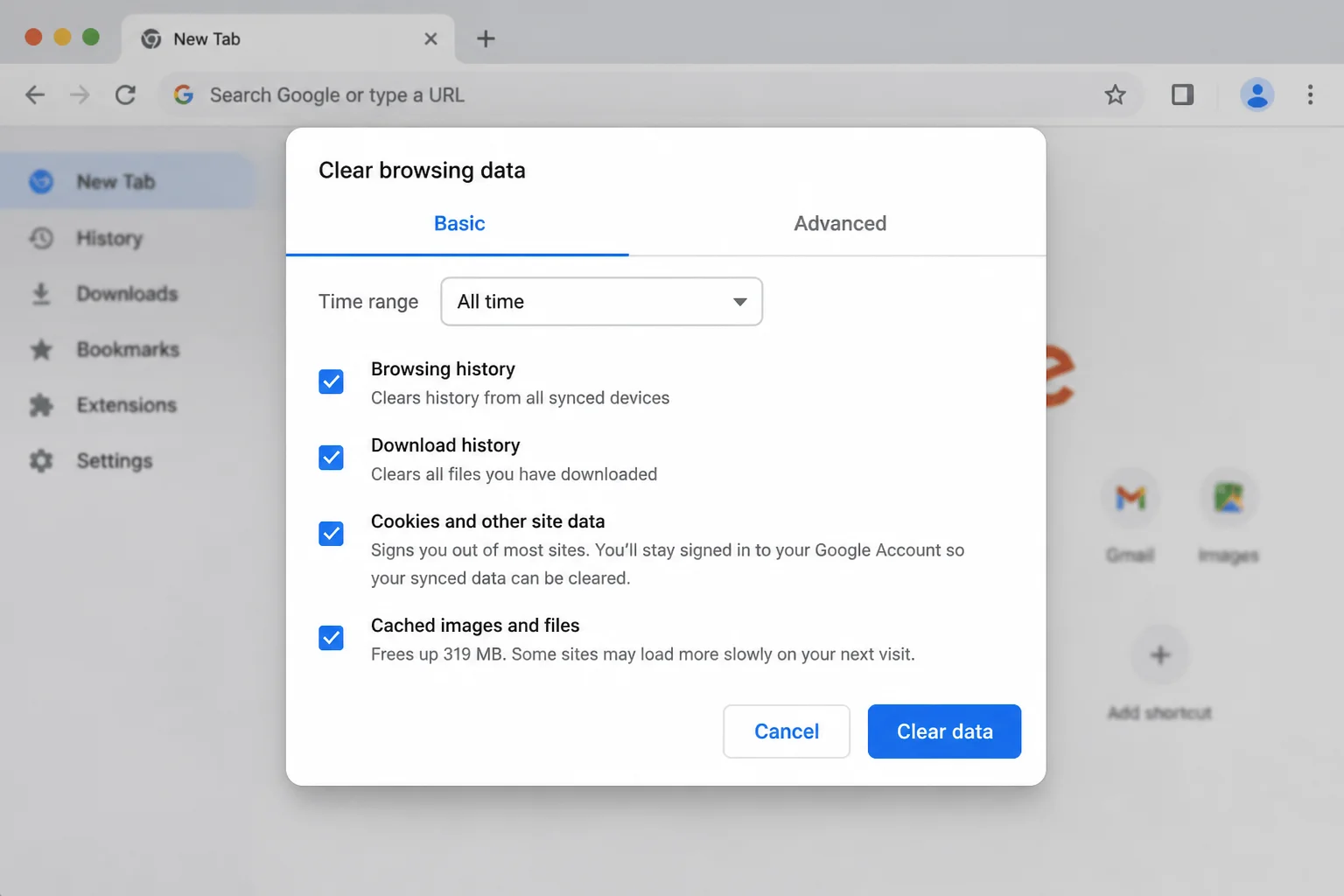Focus the Search Google or type a URL field
The width and height of the screenshot is (1344, 896).
tap(651, 94)
